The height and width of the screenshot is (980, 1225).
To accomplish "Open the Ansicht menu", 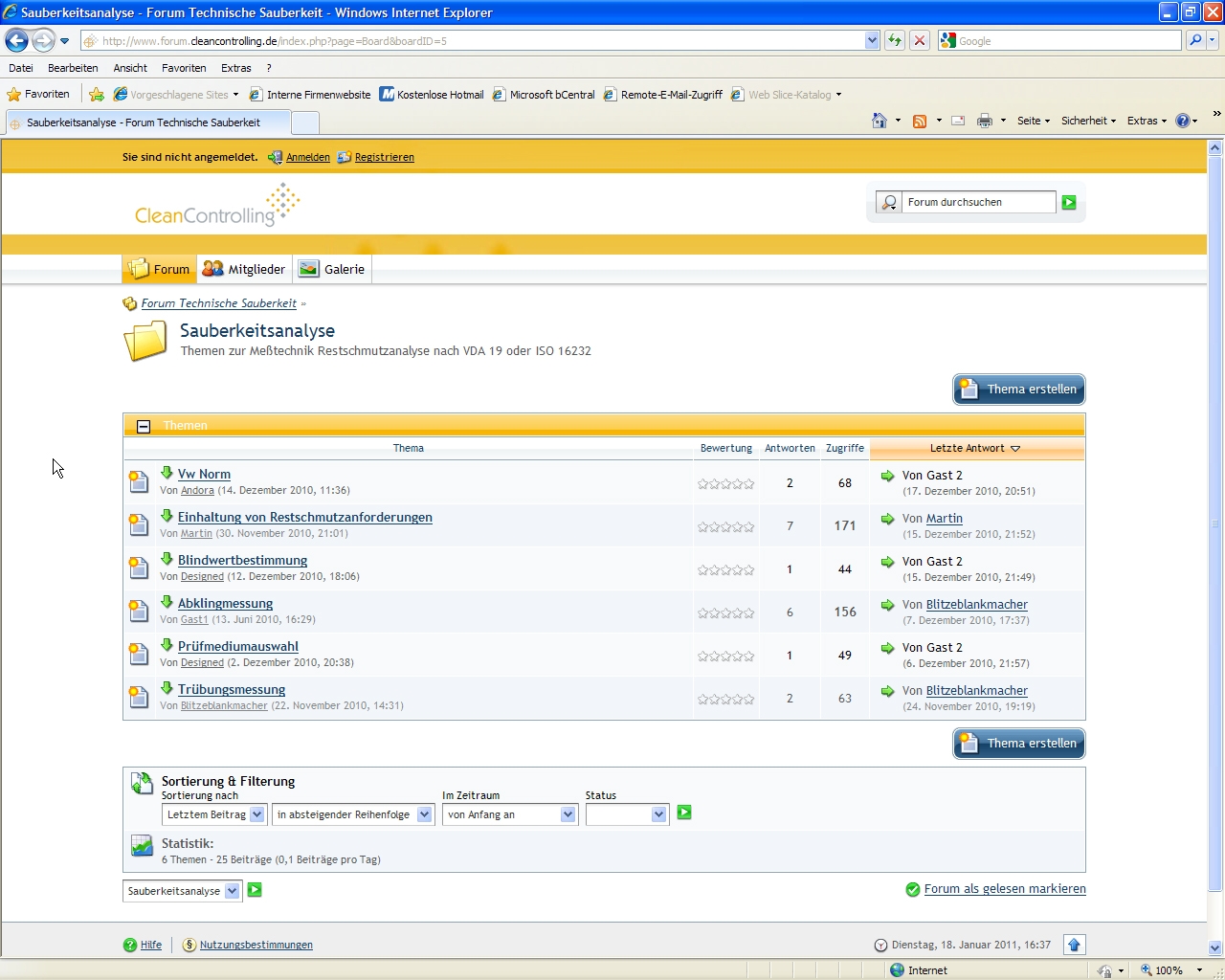I will pos(130,68).
